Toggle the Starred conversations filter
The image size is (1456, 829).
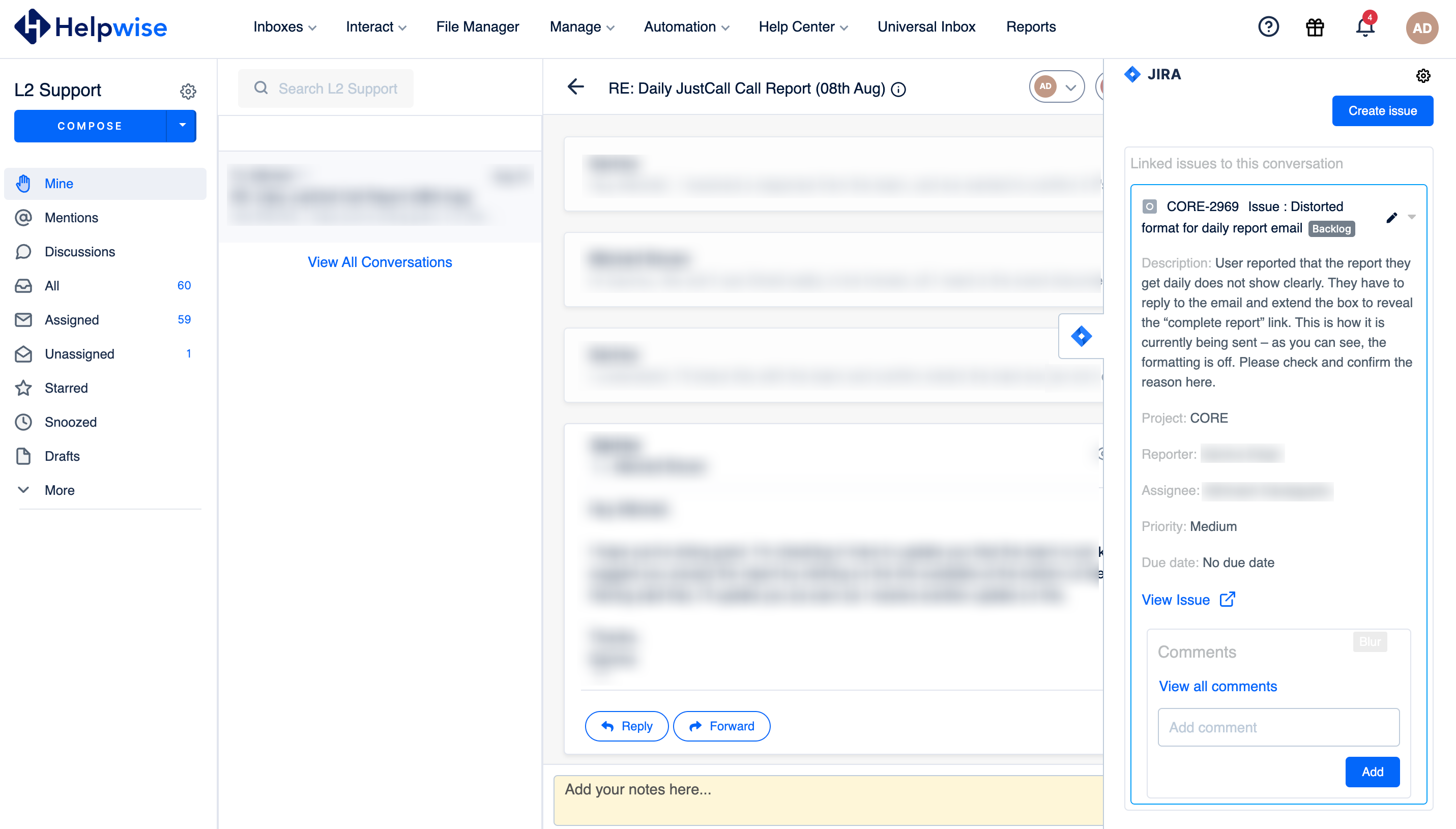[x=65, y=388]
